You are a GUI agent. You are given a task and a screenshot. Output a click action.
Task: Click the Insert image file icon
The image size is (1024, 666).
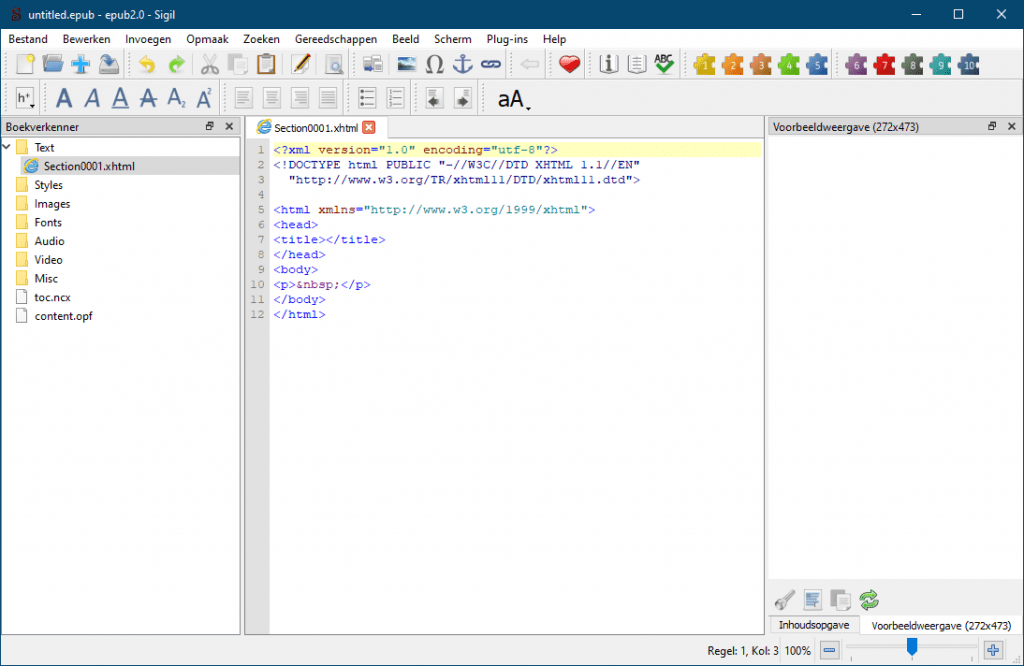point(407,65)
